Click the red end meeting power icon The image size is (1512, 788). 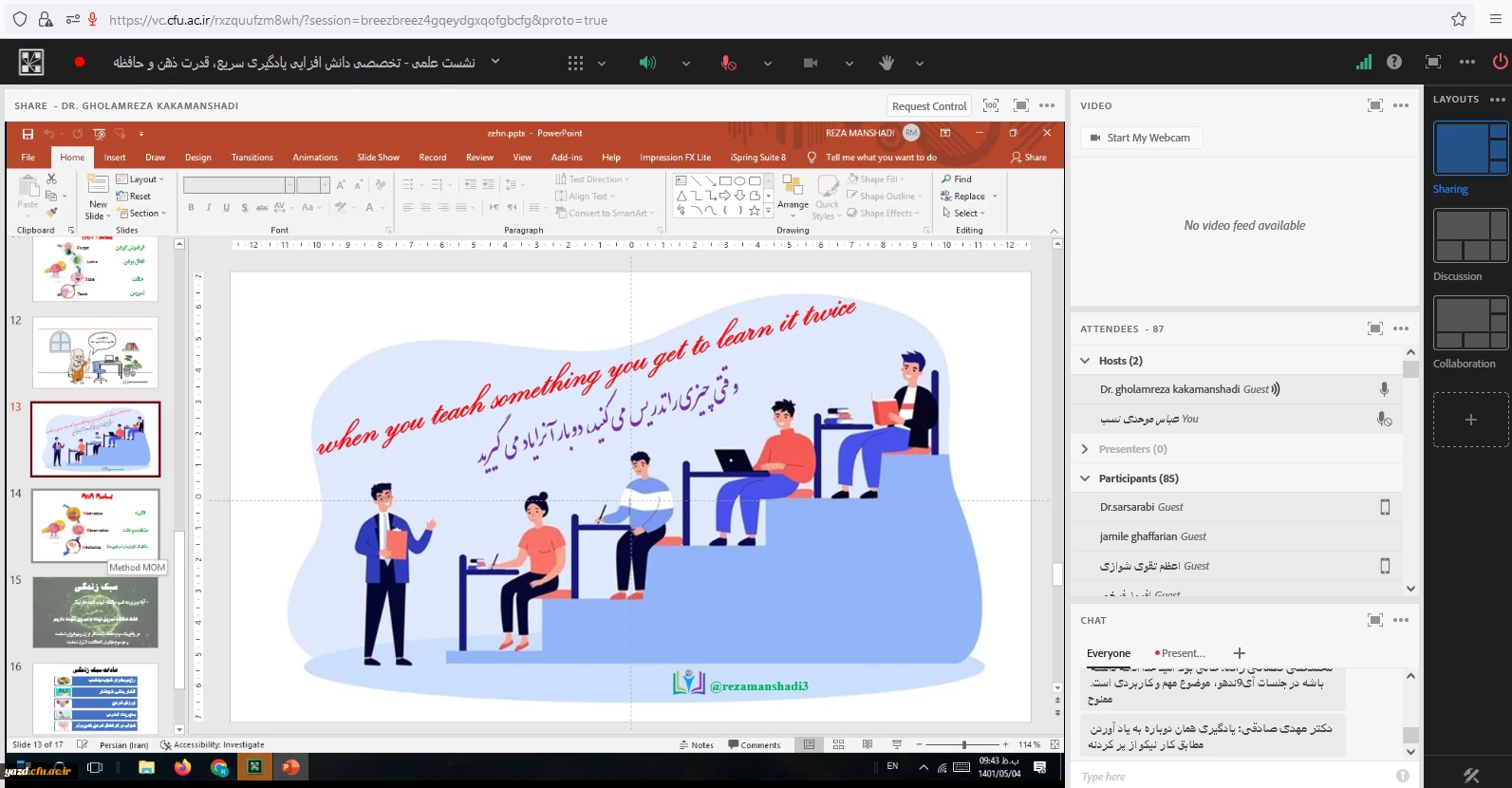click(1500, 62)
